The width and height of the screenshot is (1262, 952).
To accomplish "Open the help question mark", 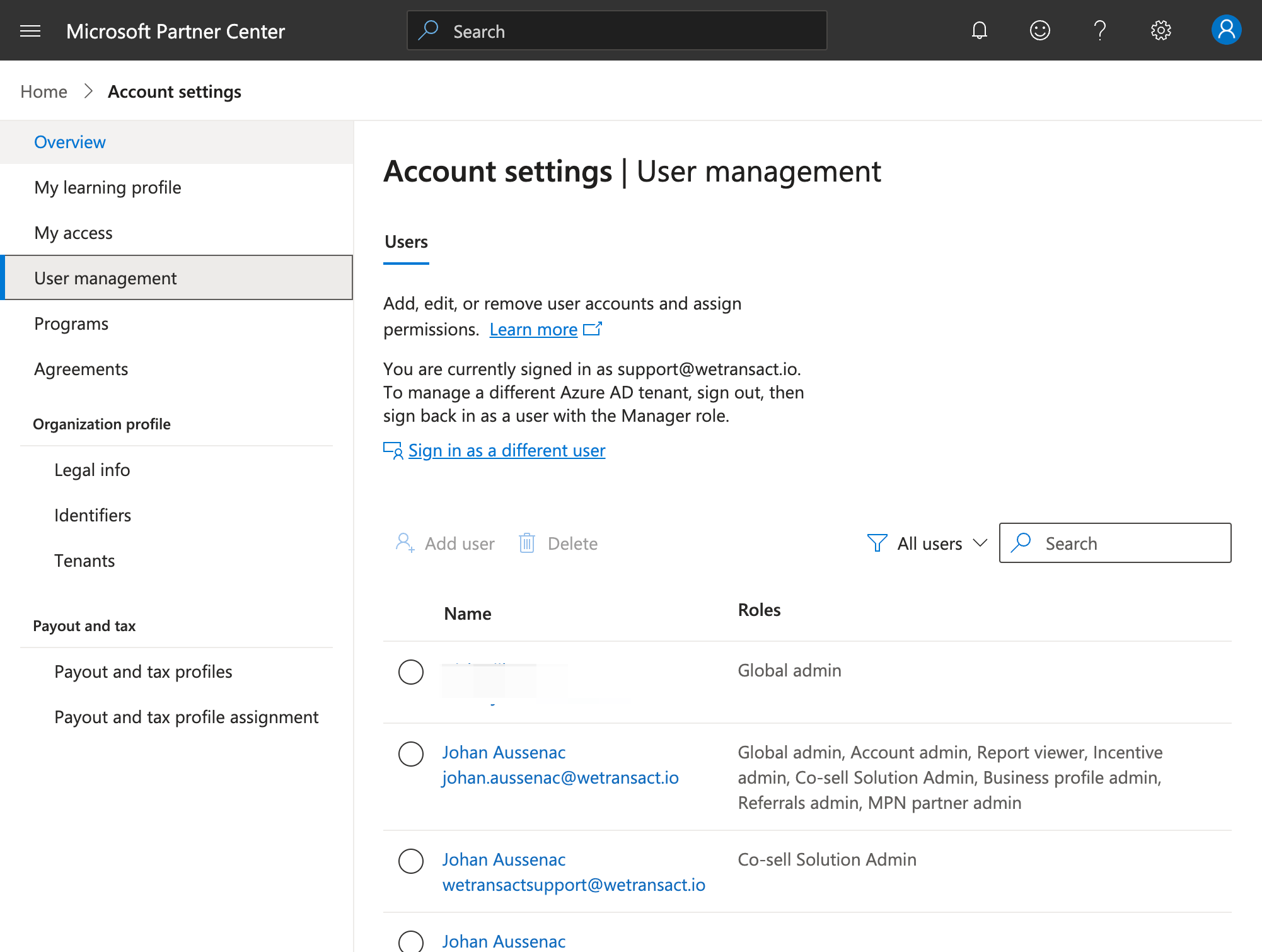I will (x=1100, y=30).
